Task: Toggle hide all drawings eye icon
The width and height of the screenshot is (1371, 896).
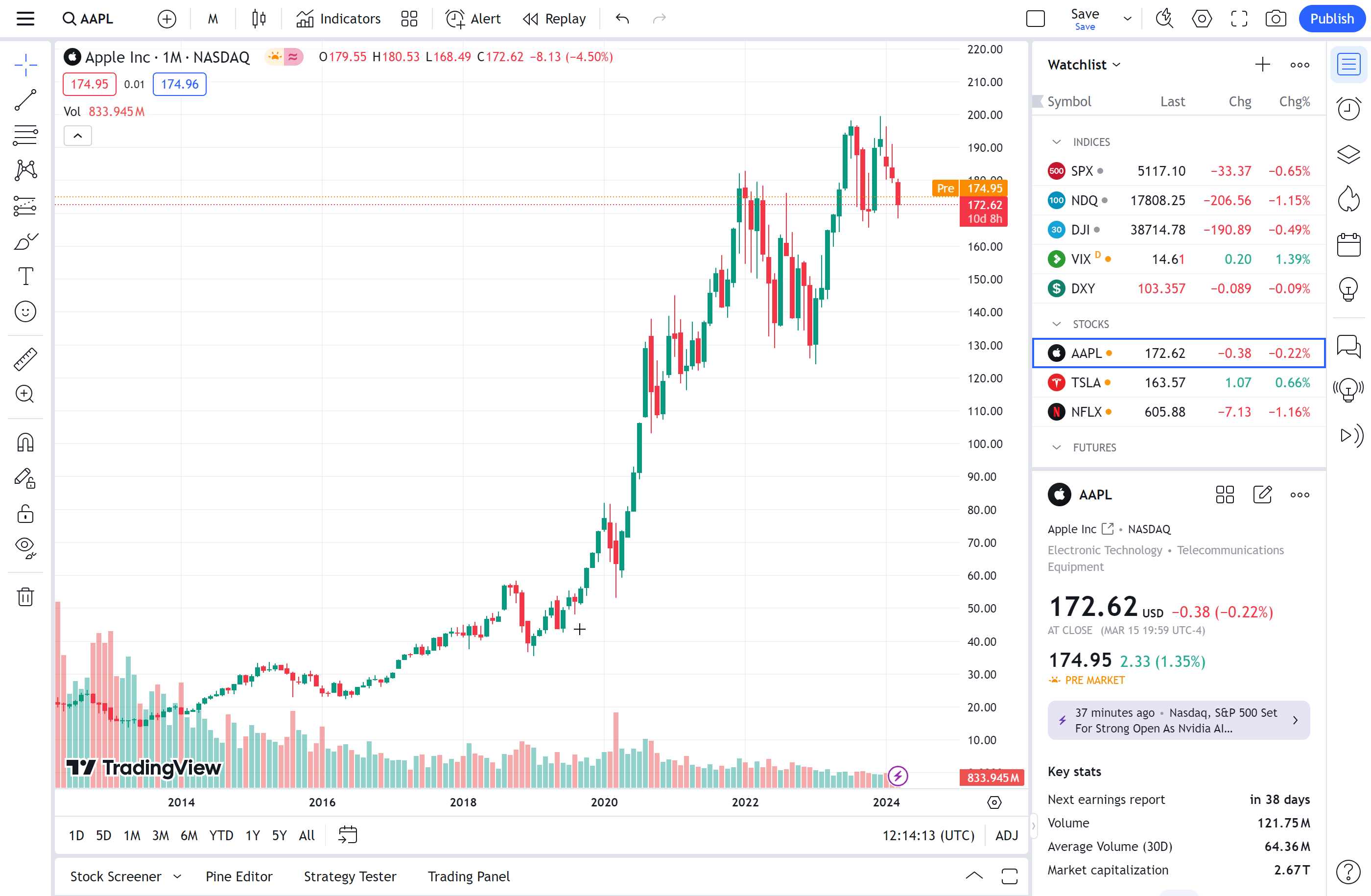Action: [25, 547]
